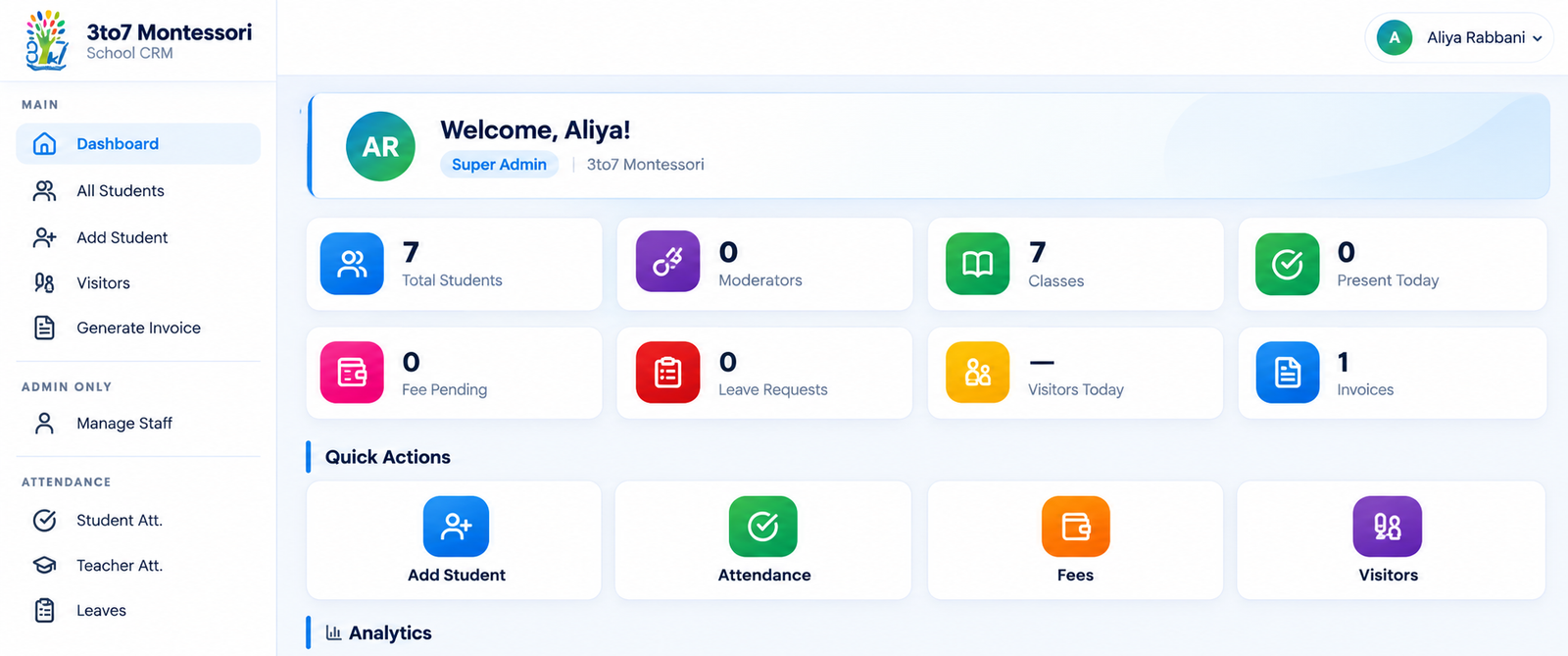
Task: Expand the Aliya Rabbani dropdown chevron
Action: coord(1538,39)
